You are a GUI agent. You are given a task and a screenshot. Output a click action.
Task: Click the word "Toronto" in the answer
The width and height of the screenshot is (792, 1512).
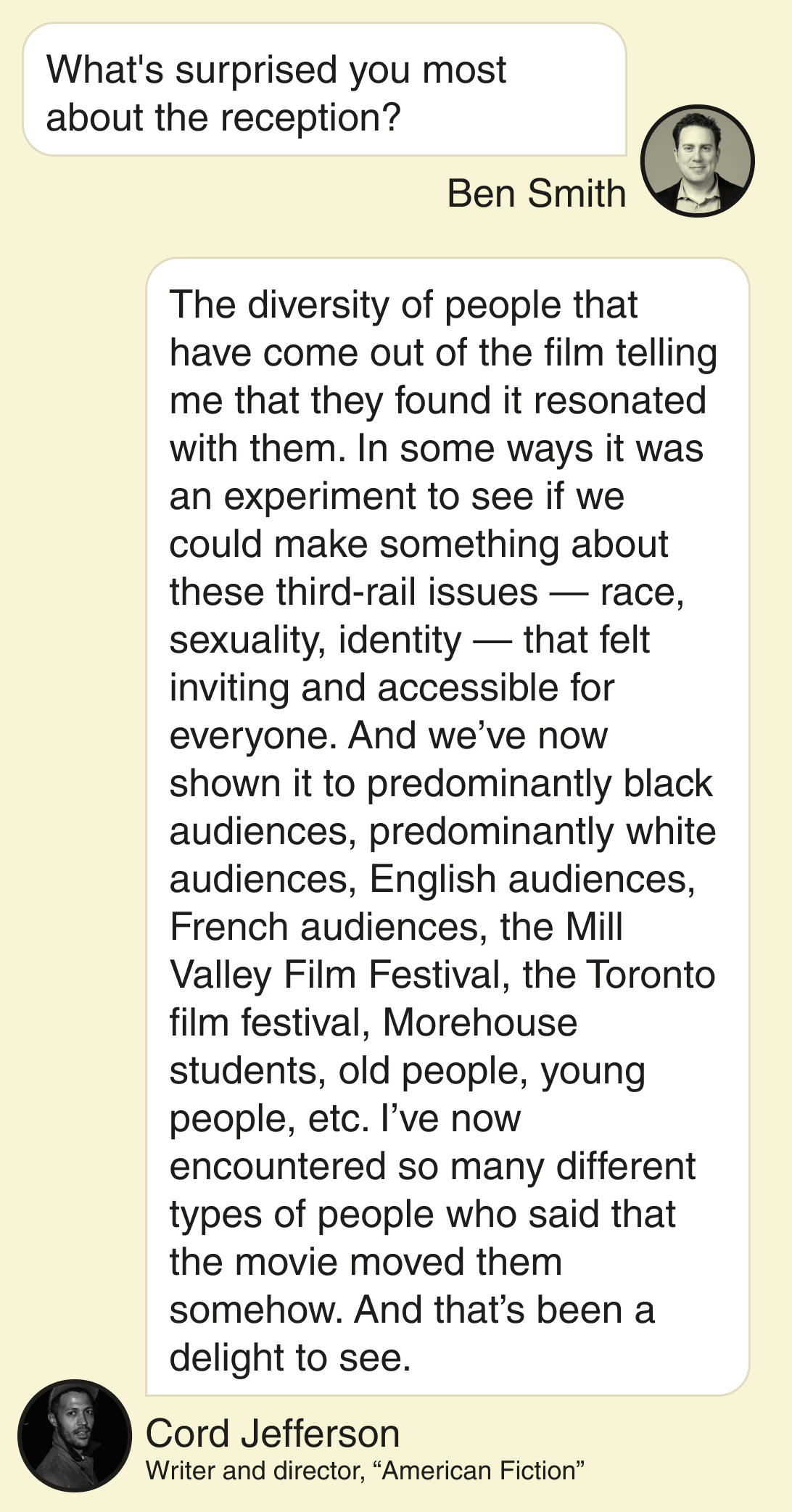651,975
